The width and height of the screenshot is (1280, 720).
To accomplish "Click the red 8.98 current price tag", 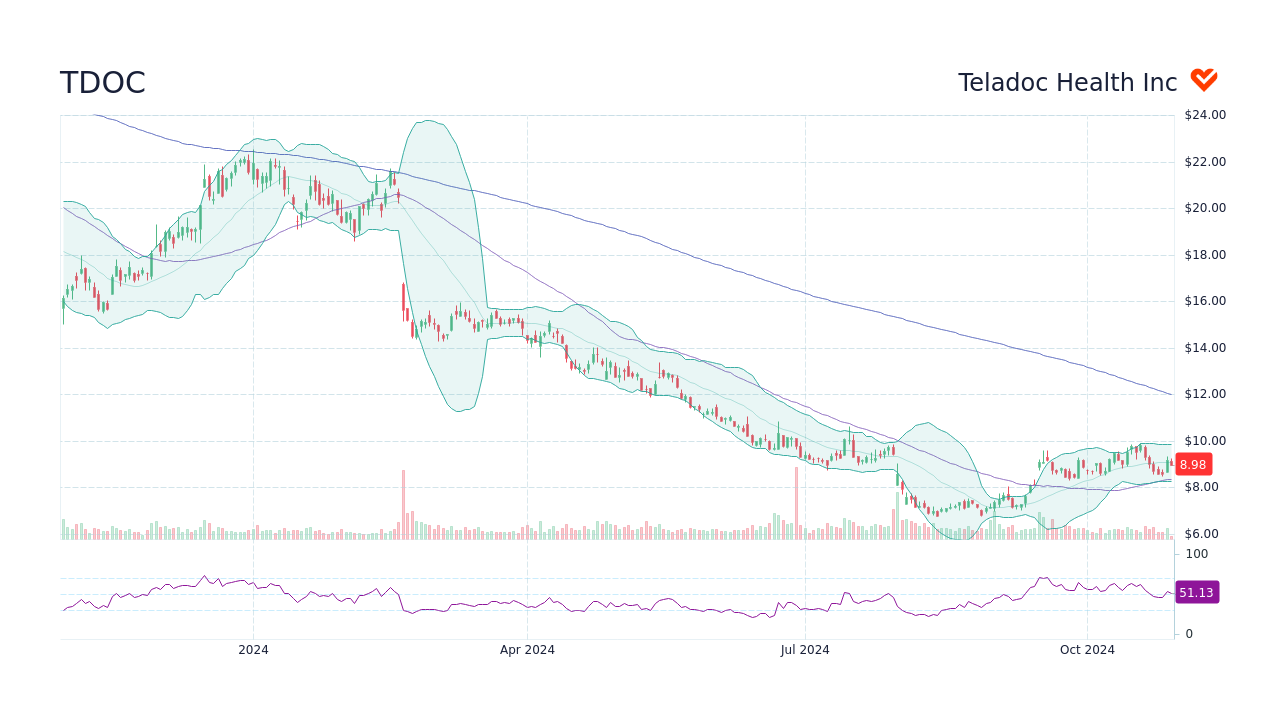I will (1193, 464).
